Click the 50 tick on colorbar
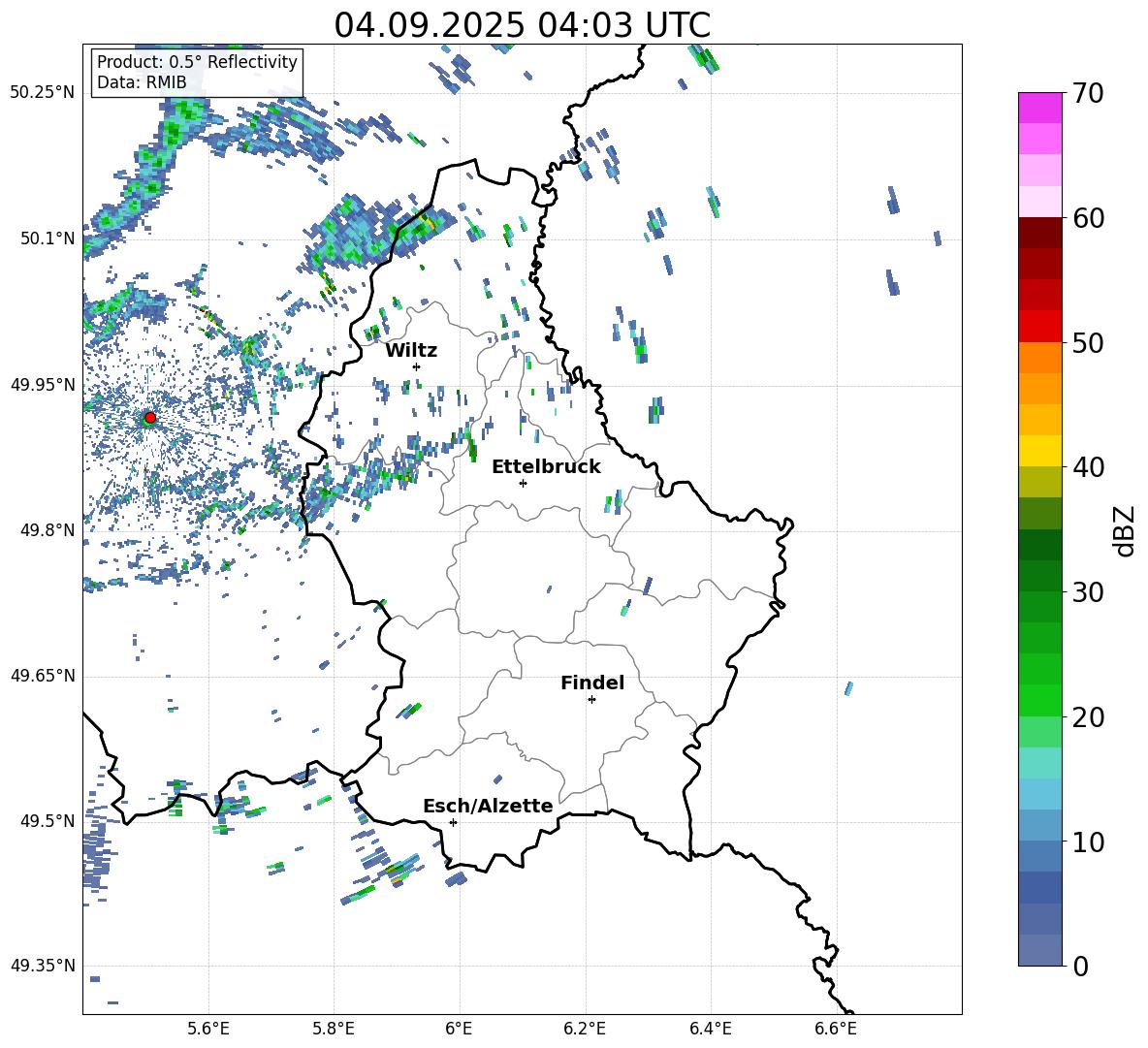1148x1048 pixels. point(1089,343)
